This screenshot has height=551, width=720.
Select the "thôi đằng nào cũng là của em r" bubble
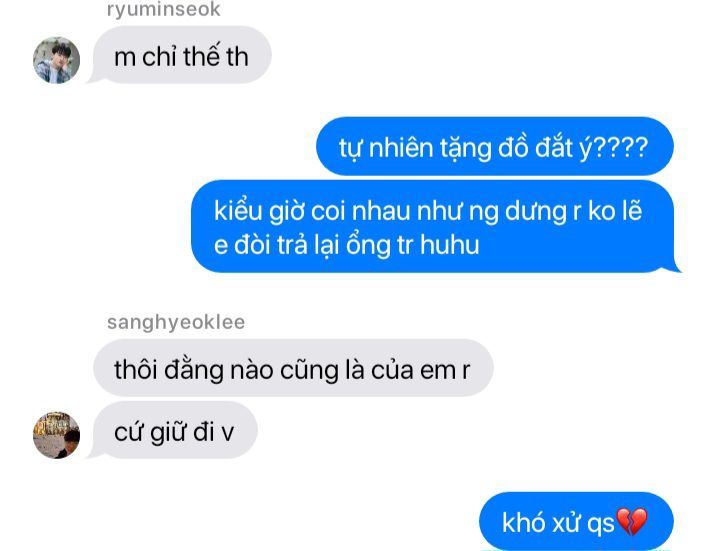293,368
